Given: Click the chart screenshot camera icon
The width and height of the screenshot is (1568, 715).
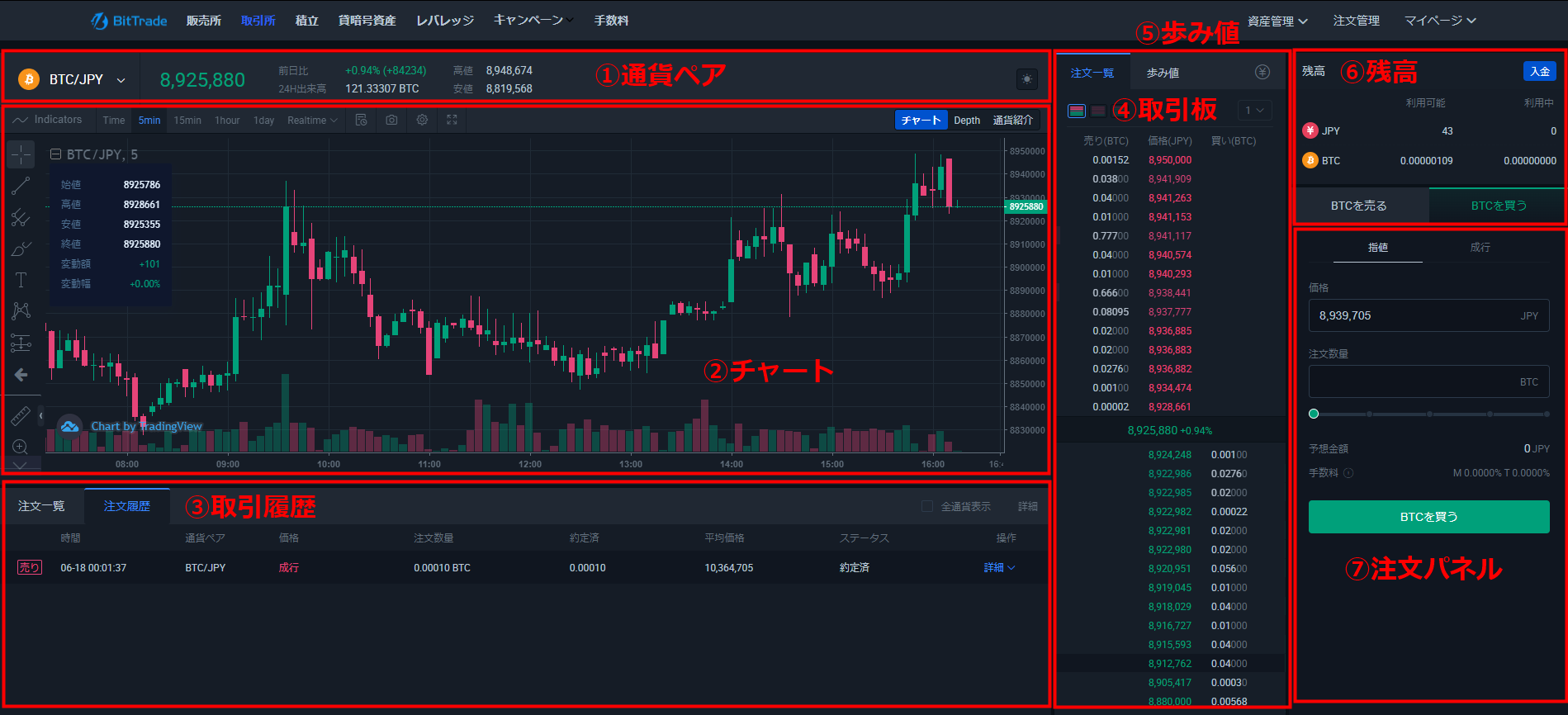Looking at the screenshot, I should click(391, 120).
